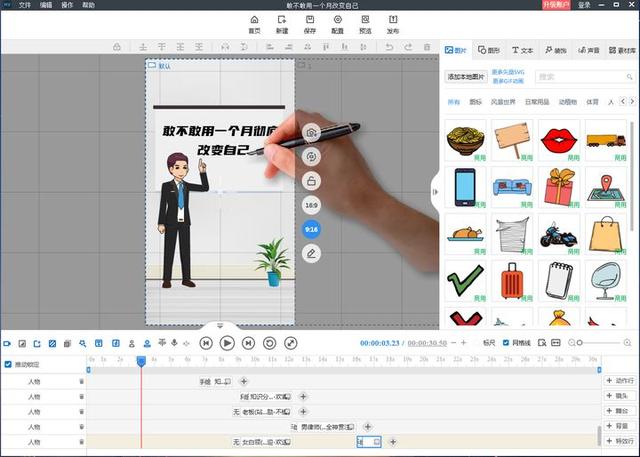This screenshot has height=457, width=640.
Task: Click the 添加本地图片 button
Action: (466, 77)
